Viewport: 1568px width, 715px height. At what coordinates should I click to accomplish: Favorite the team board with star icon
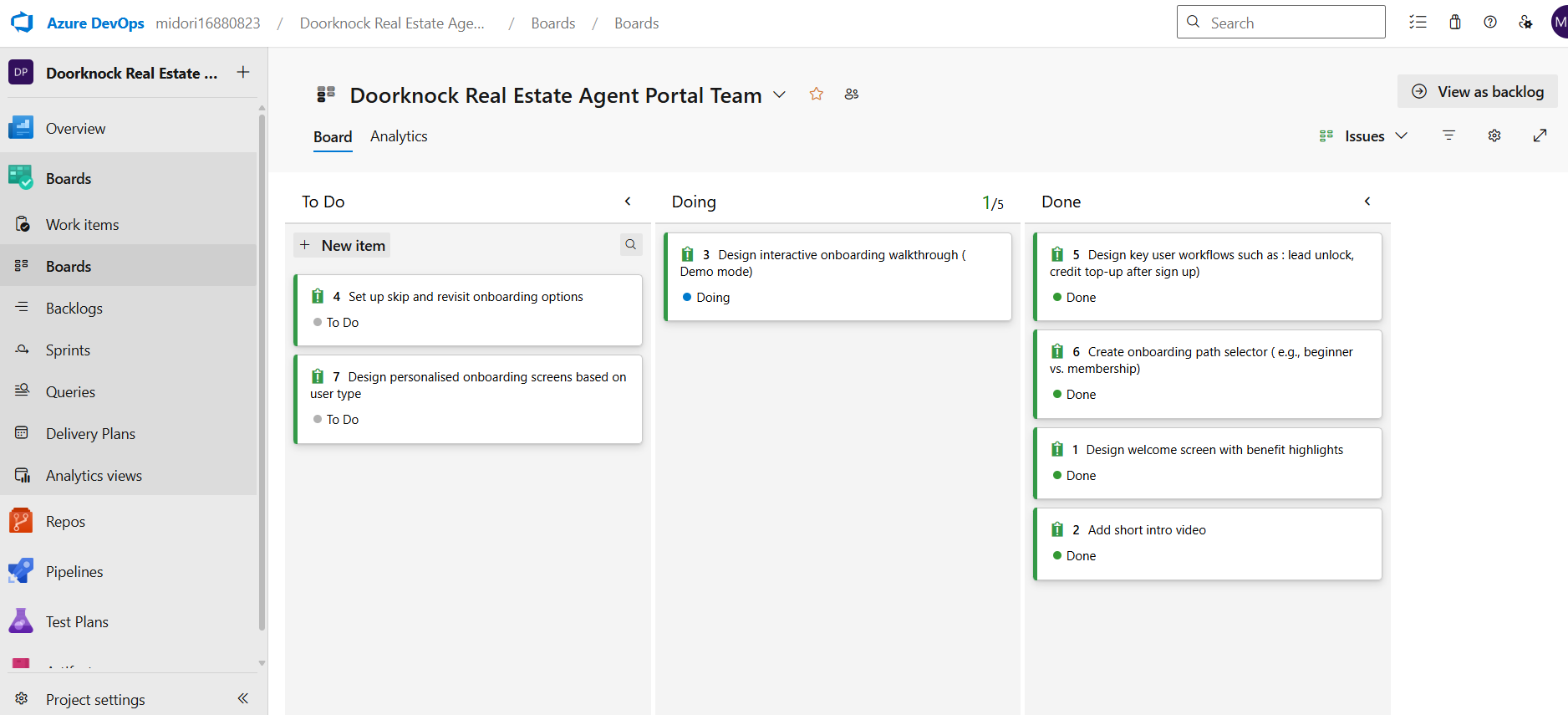(817, 94)
